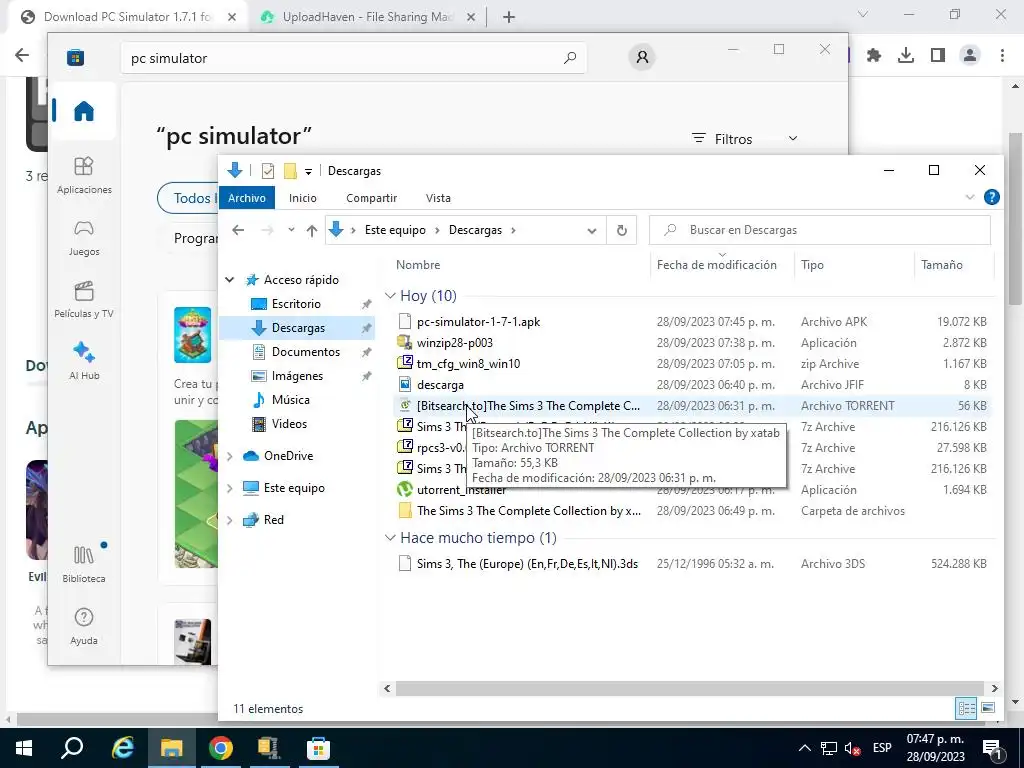Expand OneDrive tree node

tap(230, 456)
